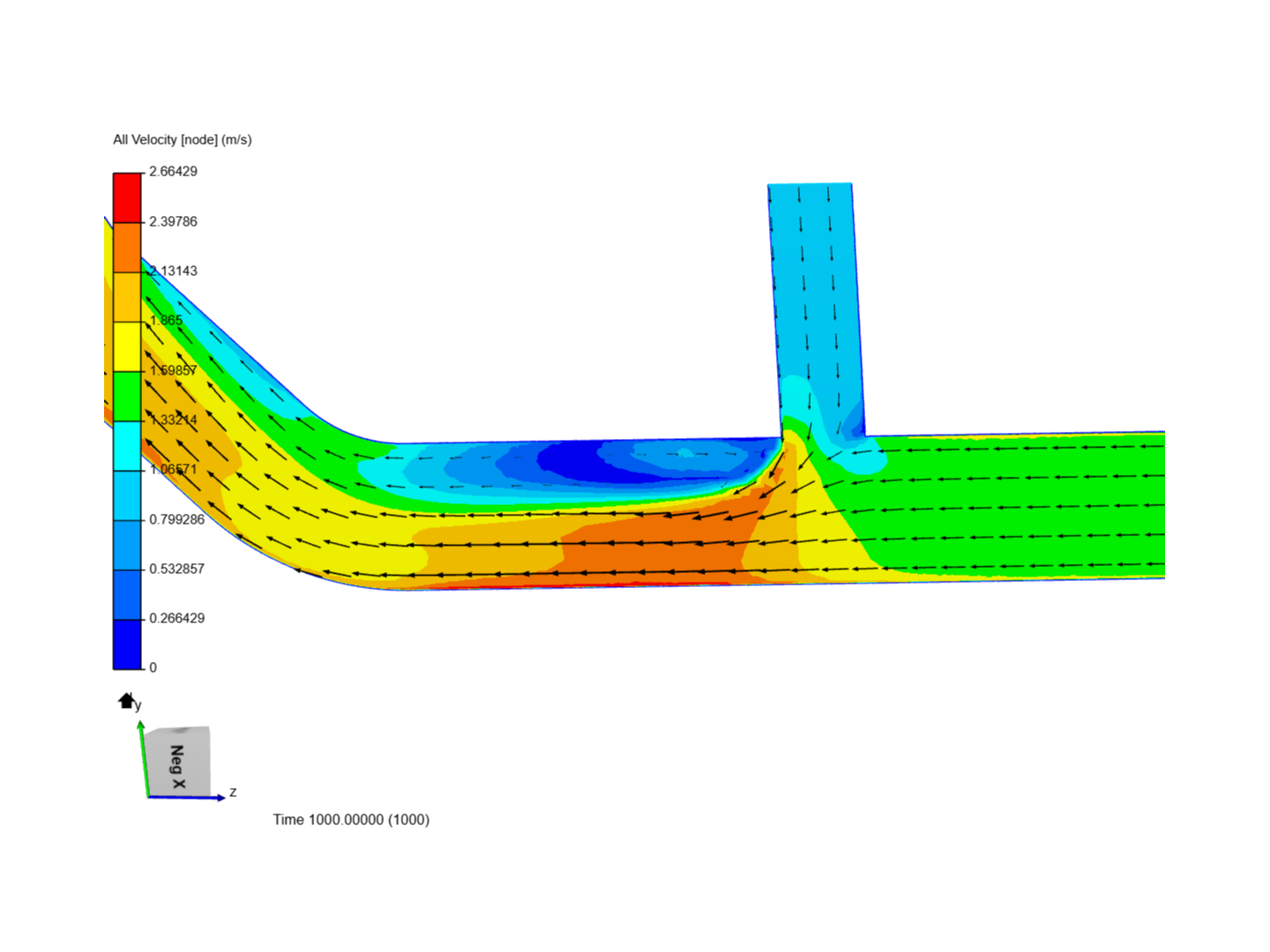Click the legend value 0.532857
The image size is (1270, 952).
[x=176, y=569]
